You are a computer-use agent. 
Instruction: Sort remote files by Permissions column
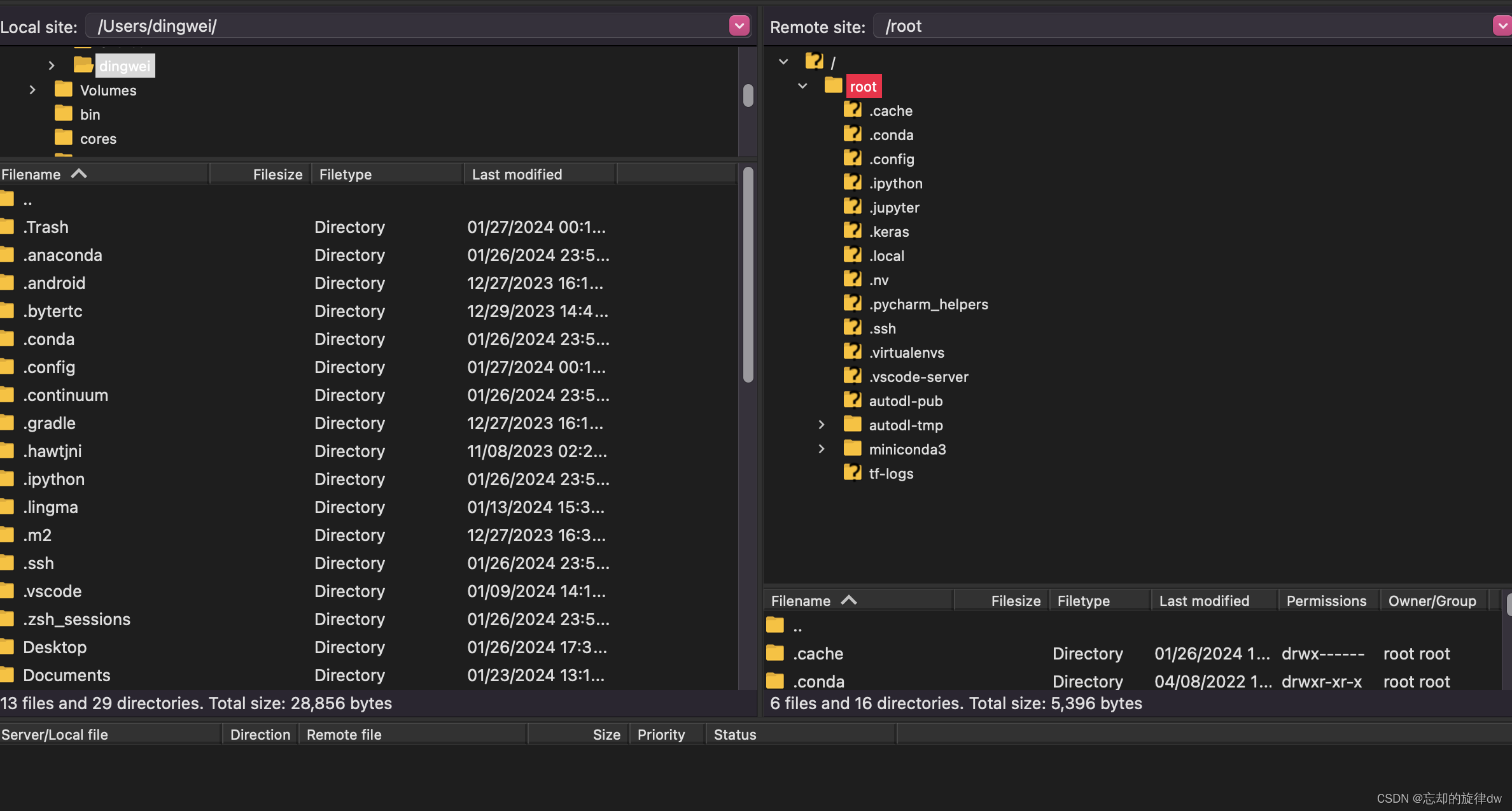click(1326, 601)
